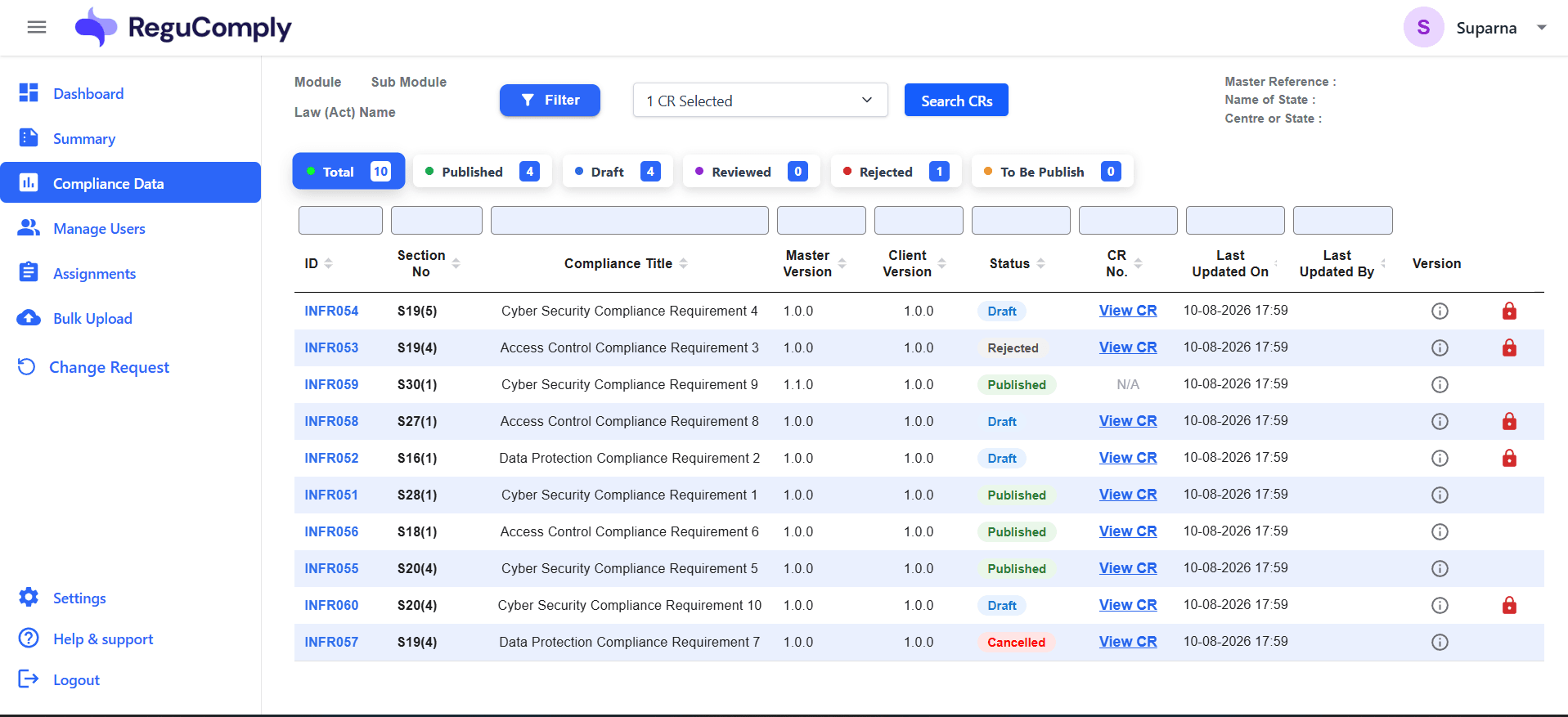Open the INFR054 compliance ID link
This screenshot has height=717, width=1568.
click(331, 311)
